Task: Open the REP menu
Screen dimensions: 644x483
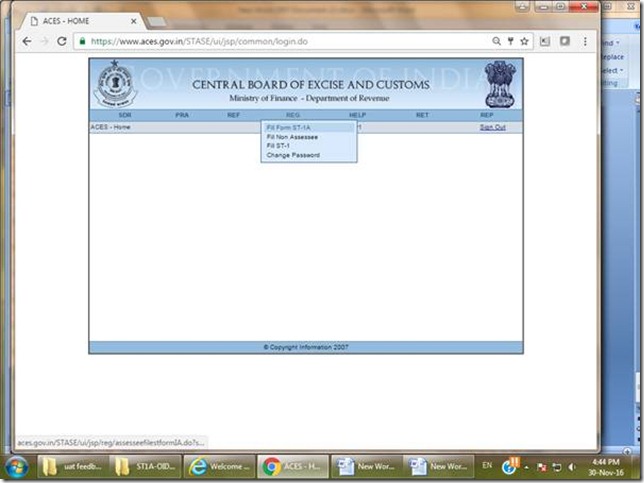Action: (x=487, y=115)
